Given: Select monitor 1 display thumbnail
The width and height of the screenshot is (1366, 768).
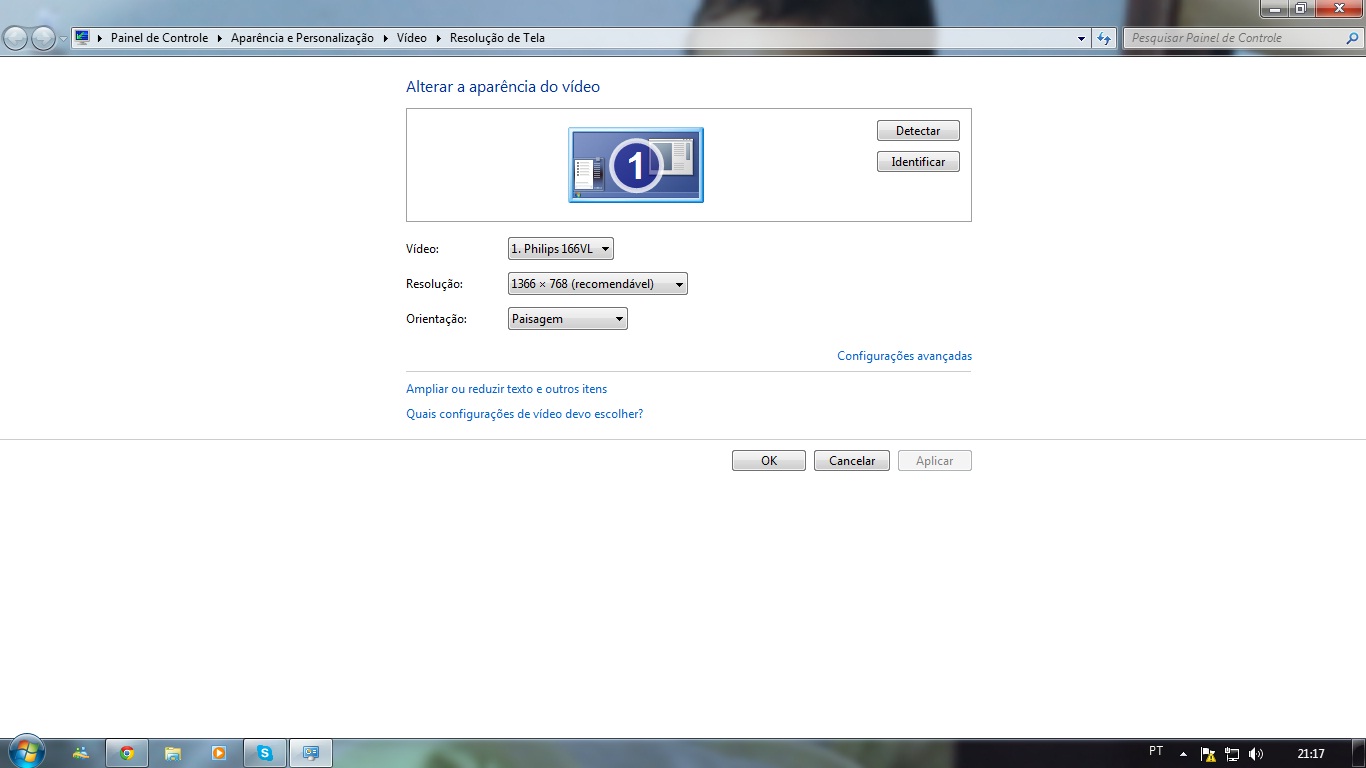Looking at the screenshot, I should [x=636, y=165].
